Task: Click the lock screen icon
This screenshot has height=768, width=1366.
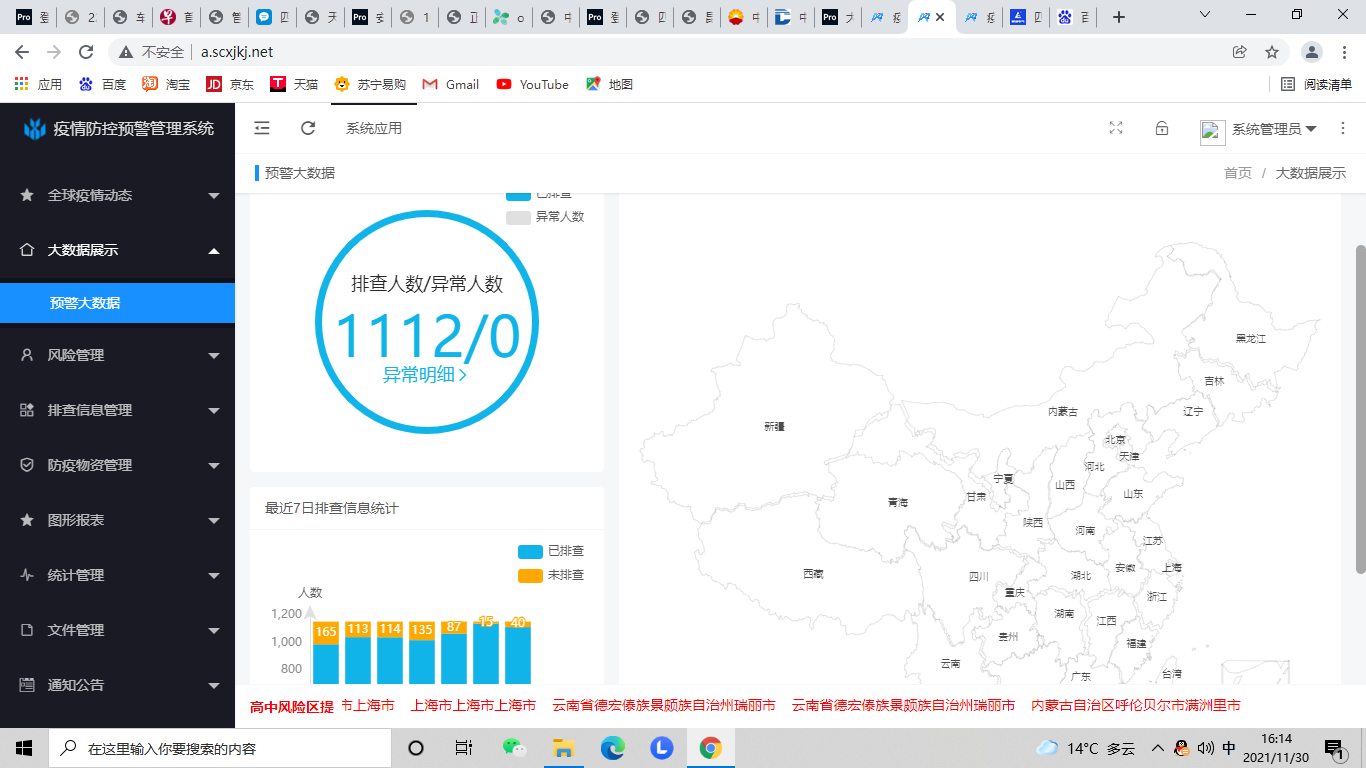Action: [1162, 128]
